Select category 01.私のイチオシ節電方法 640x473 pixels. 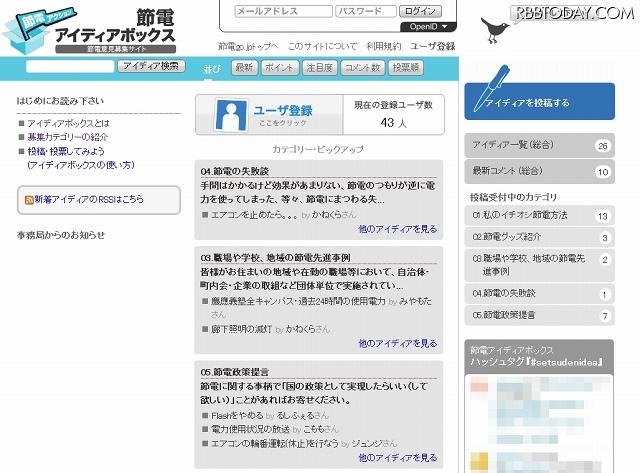tap(539, 215)
